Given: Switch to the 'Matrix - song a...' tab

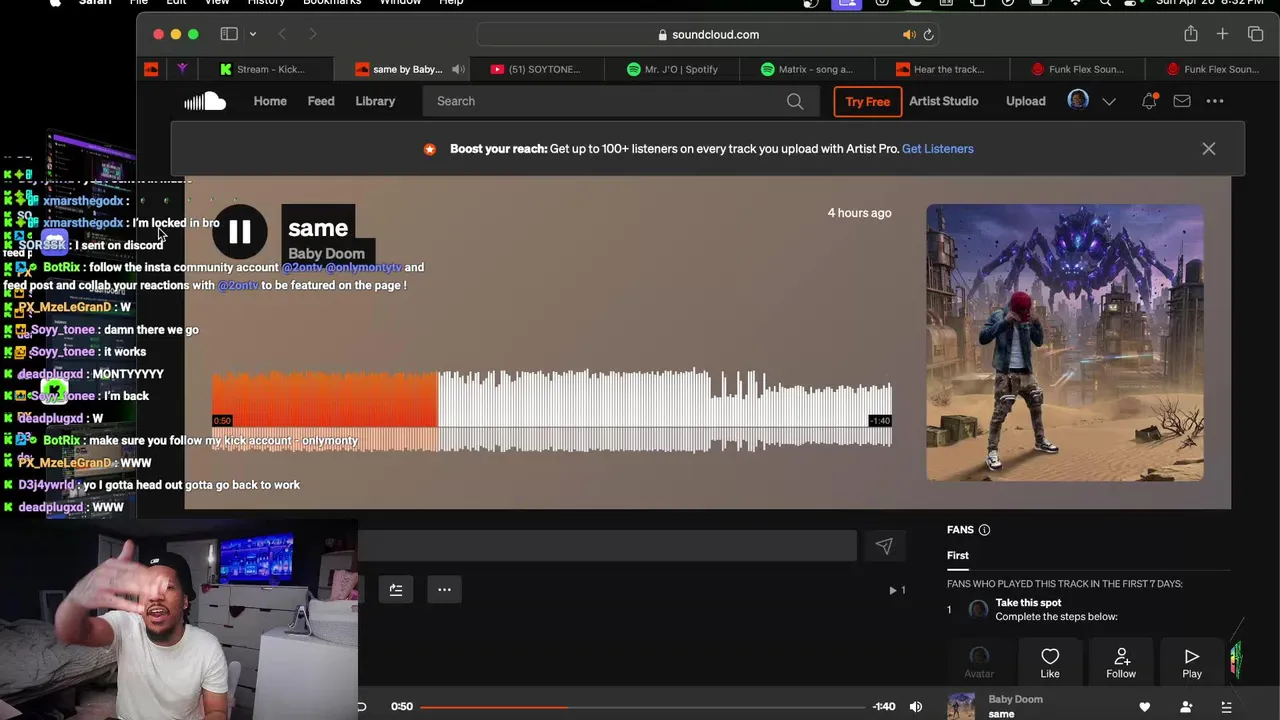Looking at the screenshot, I should 807,69.
